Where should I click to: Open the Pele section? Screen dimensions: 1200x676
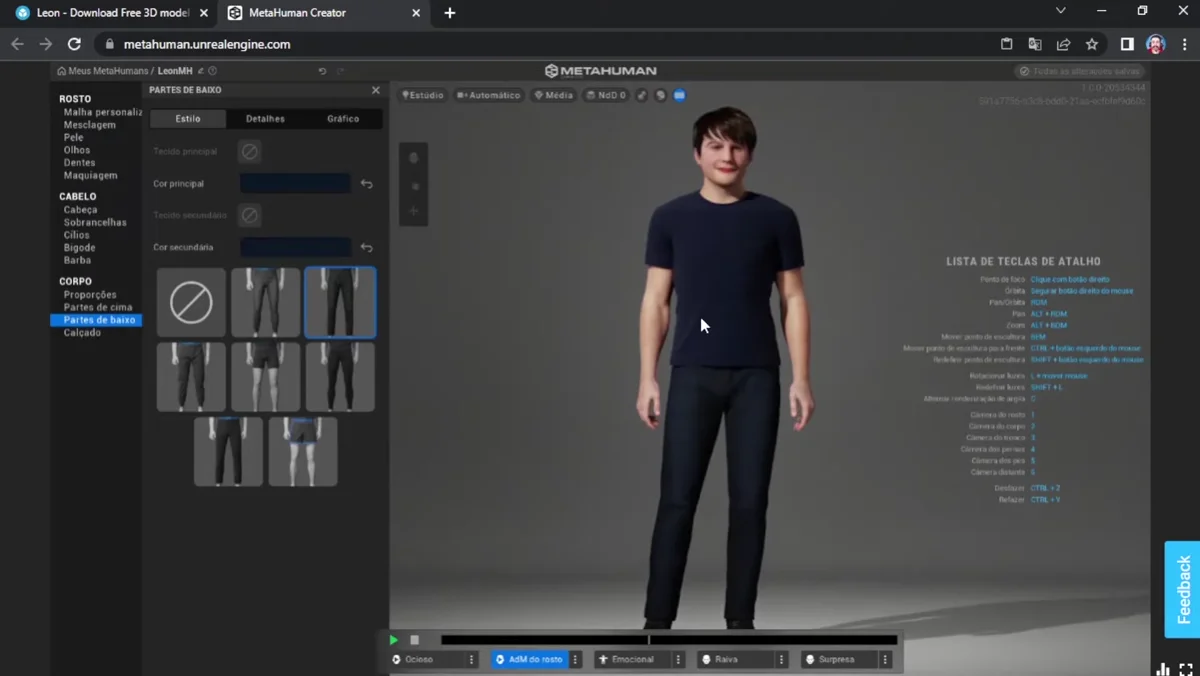(74, 137)
